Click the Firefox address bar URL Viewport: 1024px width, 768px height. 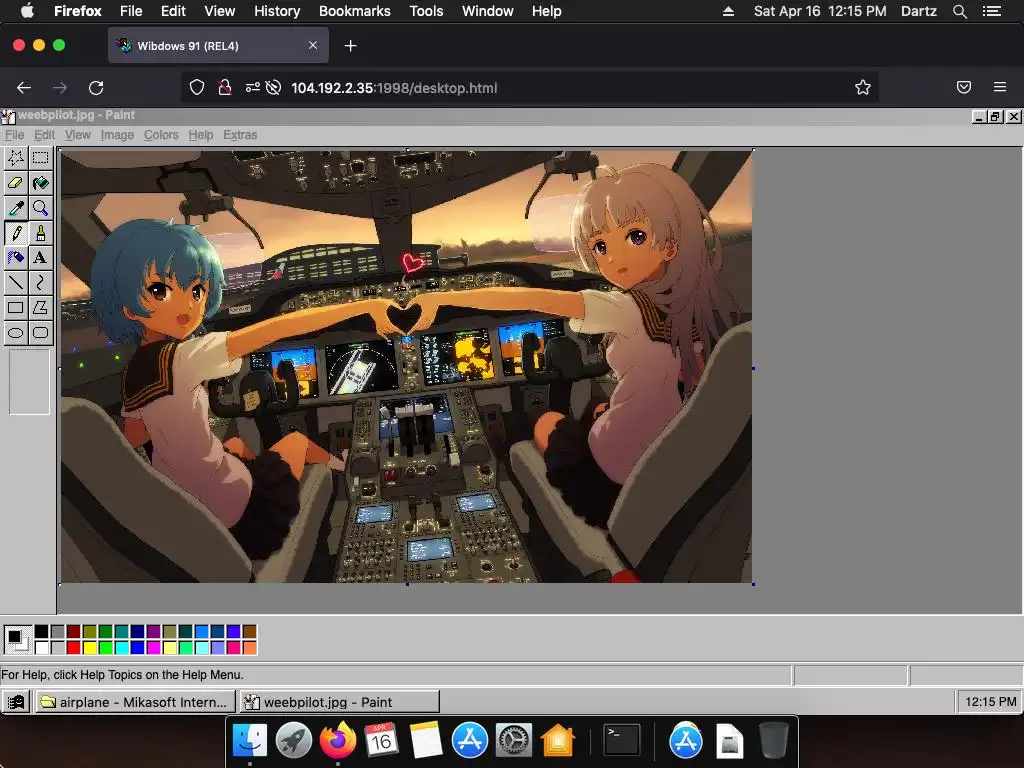click(394, 88)
